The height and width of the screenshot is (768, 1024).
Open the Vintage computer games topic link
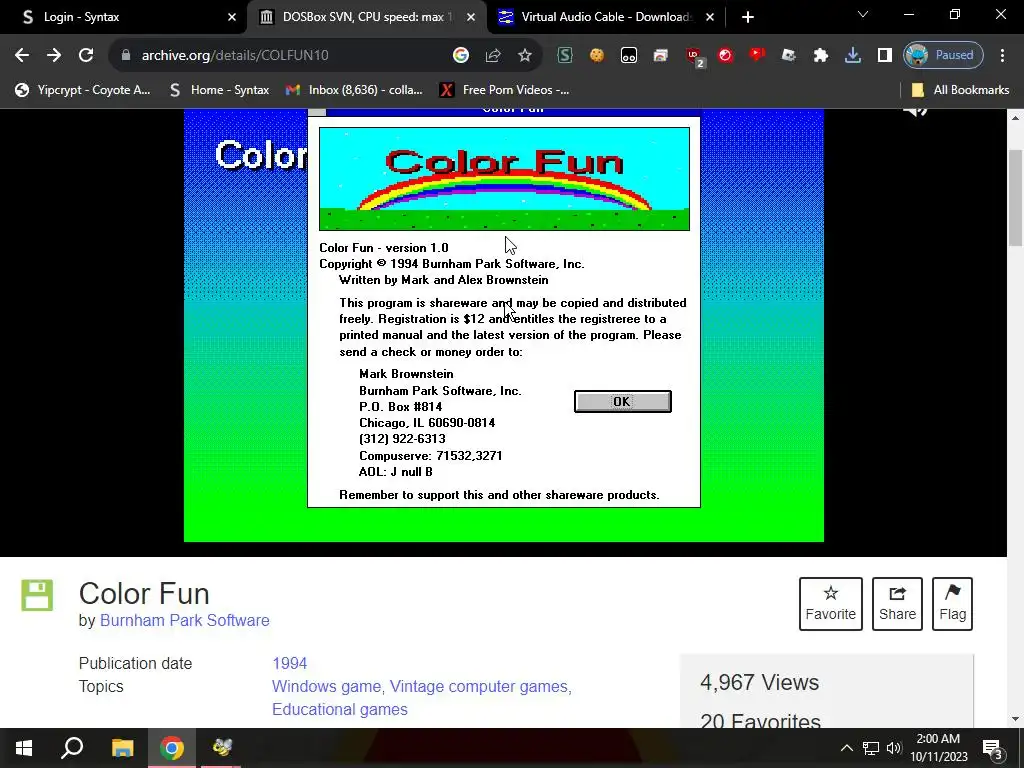[x=481, y=686]
